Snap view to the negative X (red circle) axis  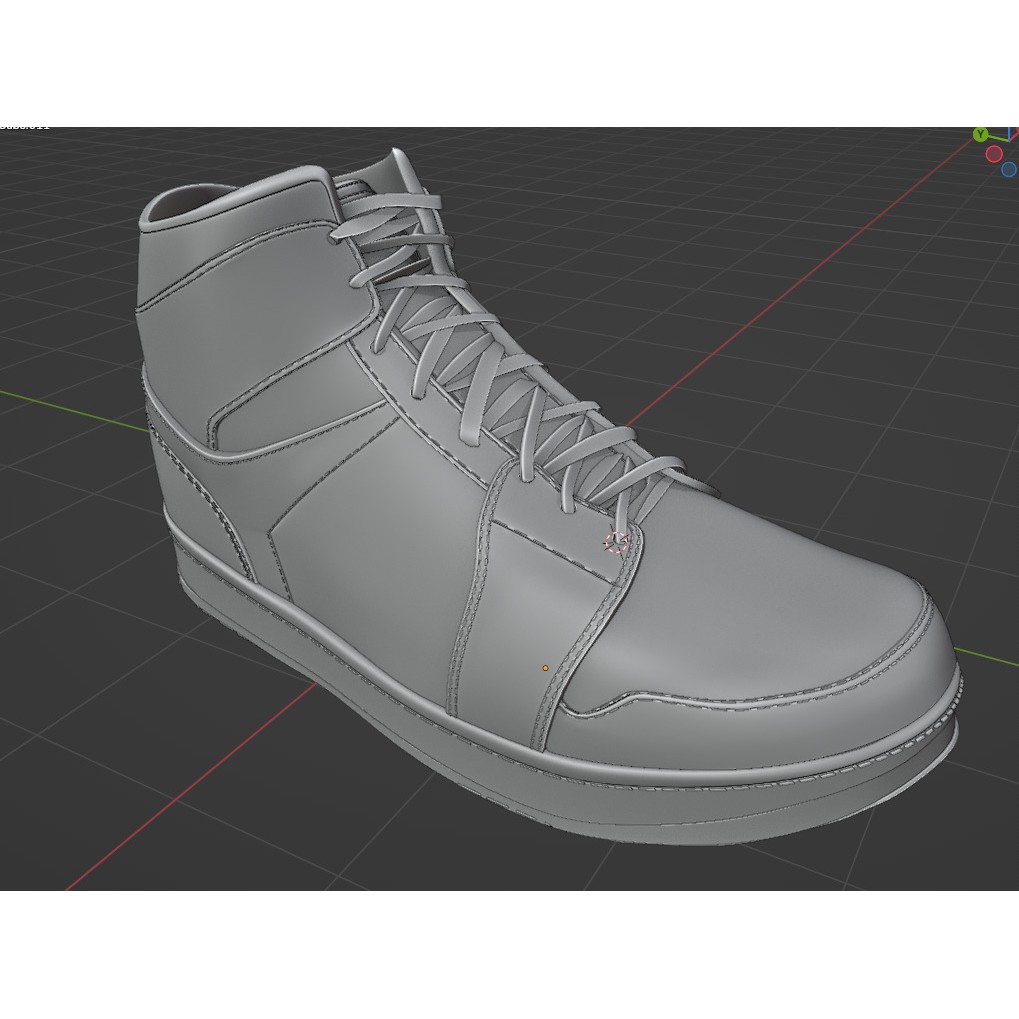click(x=994, y=154)
